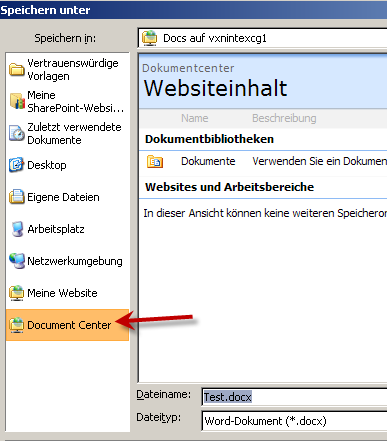Select the Document Center label in sidebar
Viewport: 387px width, 441px height.
pyautogui.click(x=69, y=325)
